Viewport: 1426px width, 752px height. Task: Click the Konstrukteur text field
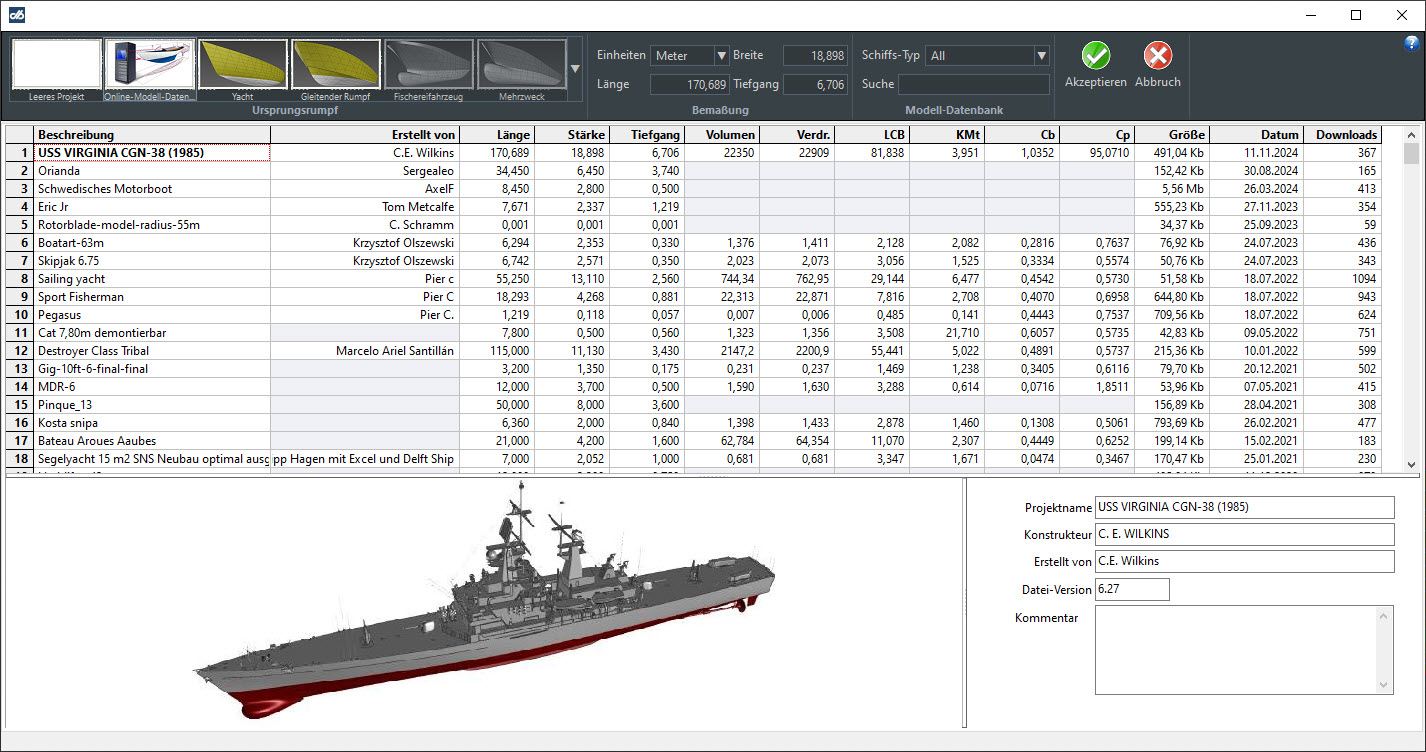tap(1244, 534)
